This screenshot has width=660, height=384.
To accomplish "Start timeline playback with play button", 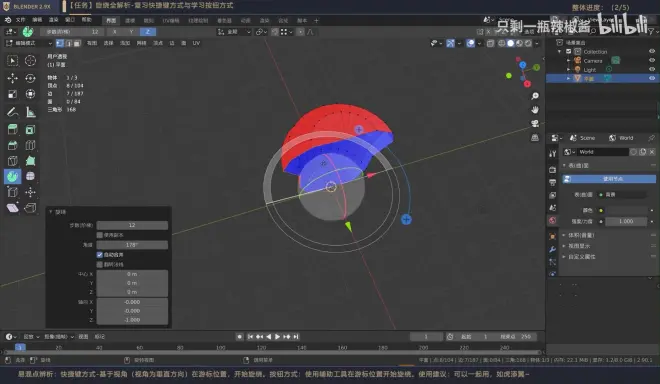I will tap(277, 336).
